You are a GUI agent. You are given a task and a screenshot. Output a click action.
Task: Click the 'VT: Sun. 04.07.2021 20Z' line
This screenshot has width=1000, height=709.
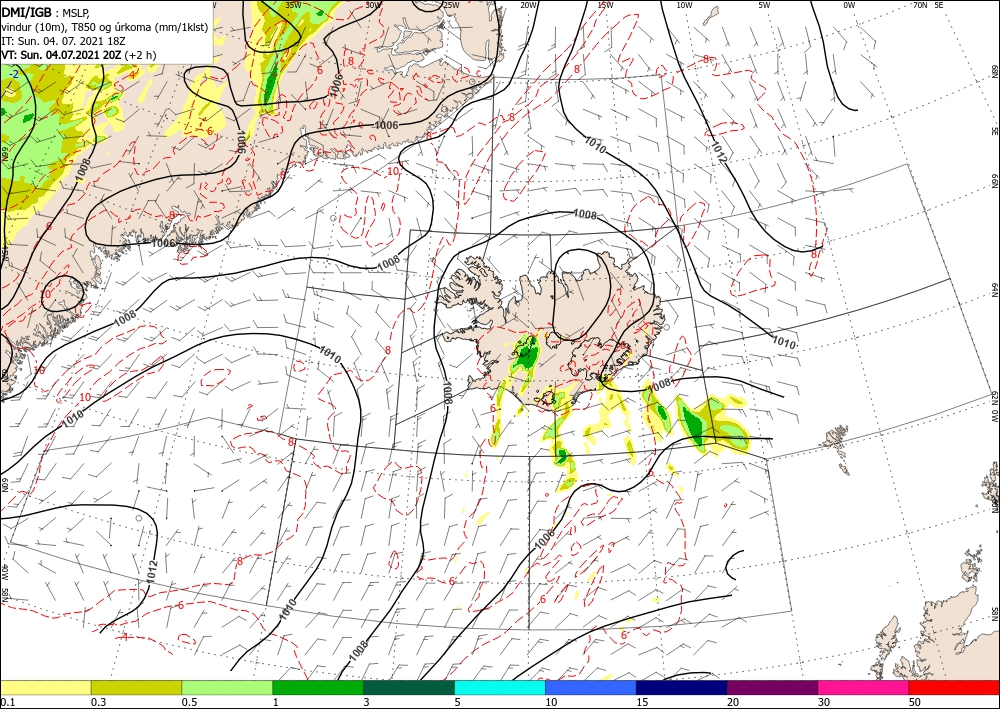point(61,55)
